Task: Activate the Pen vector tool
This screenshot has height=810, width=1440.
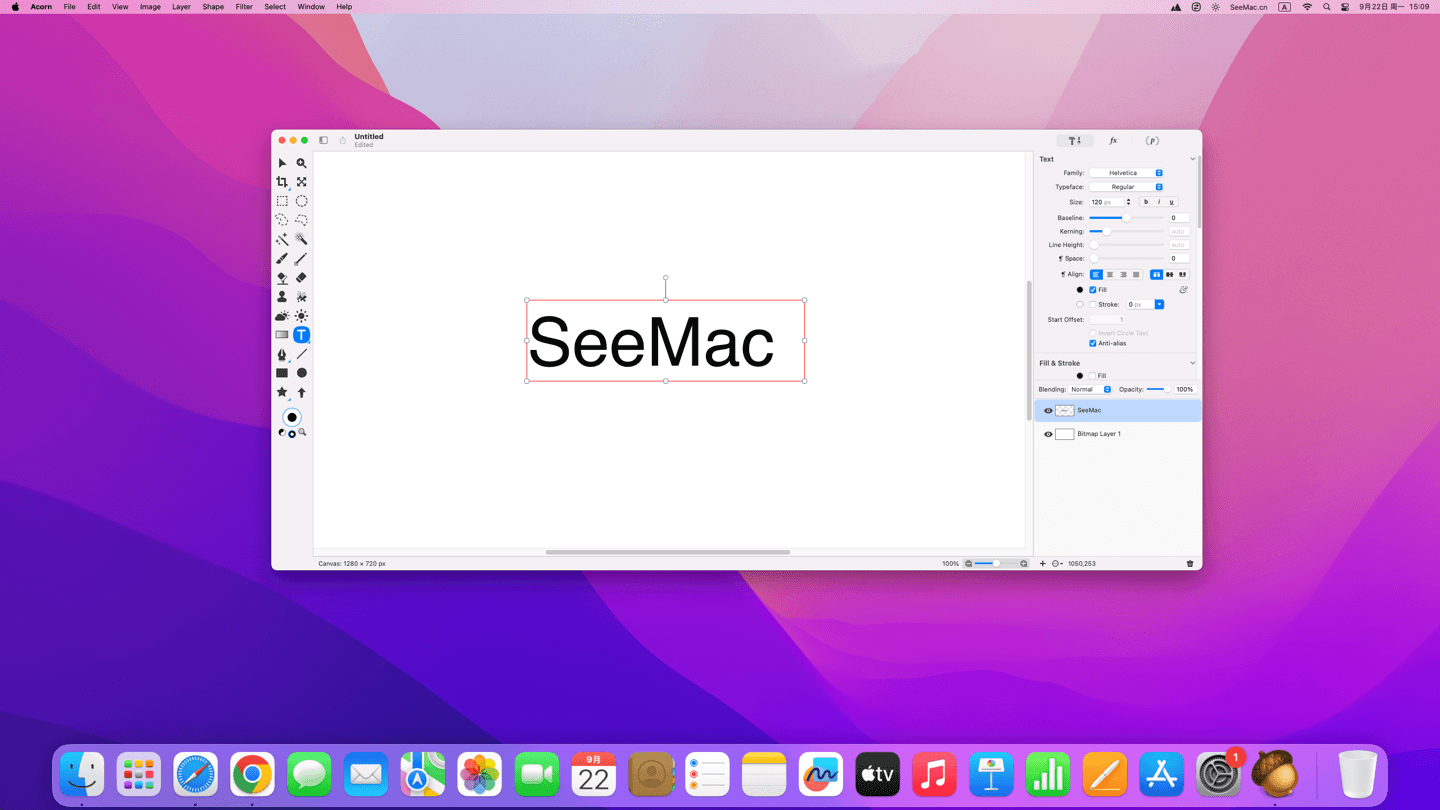Action: point(282,354)
